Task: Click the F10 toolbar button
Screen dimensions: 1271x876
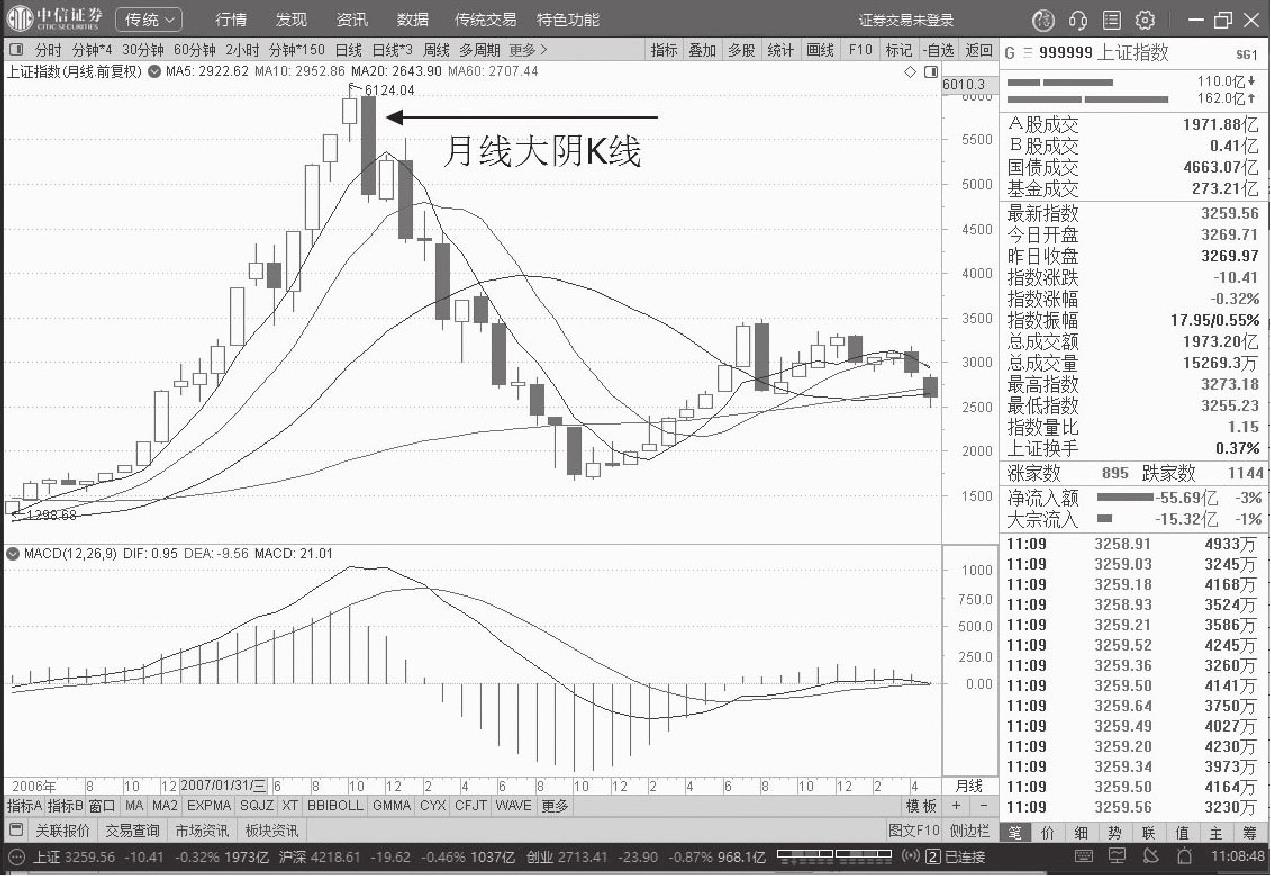Action: pos(860,50)
